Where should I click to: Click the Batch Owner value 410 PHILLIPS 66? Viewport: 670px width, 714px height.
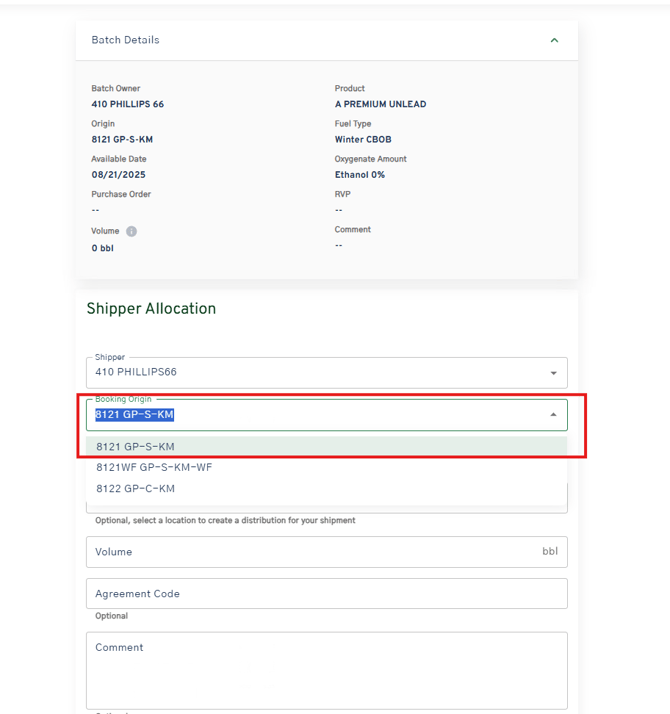click(127, 105)
